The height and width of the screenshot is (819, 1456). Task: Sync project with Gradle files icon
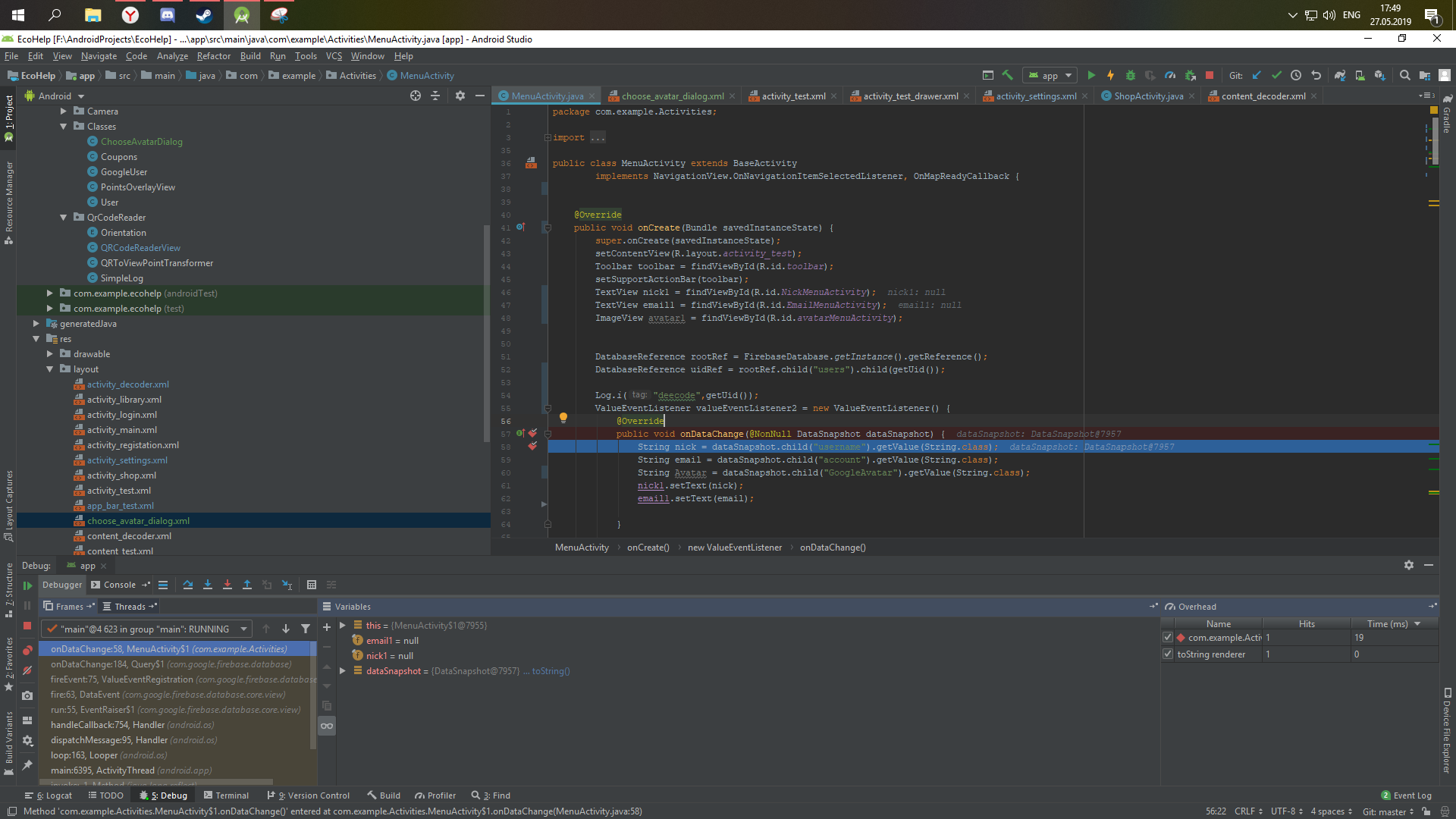(x=1340, y=75)
